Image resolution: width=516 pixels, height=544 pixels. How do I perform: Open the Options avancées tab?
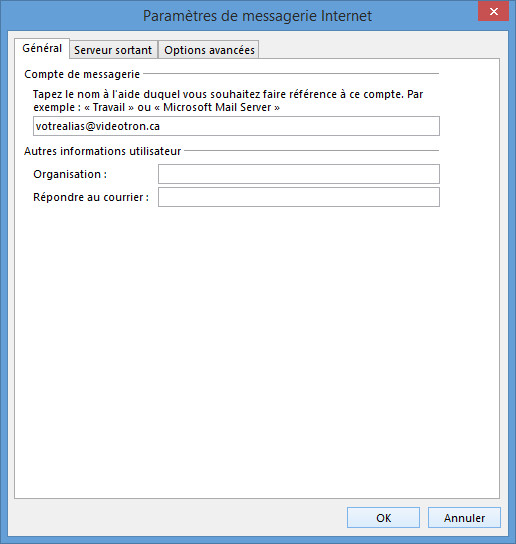tap(209, 50)
